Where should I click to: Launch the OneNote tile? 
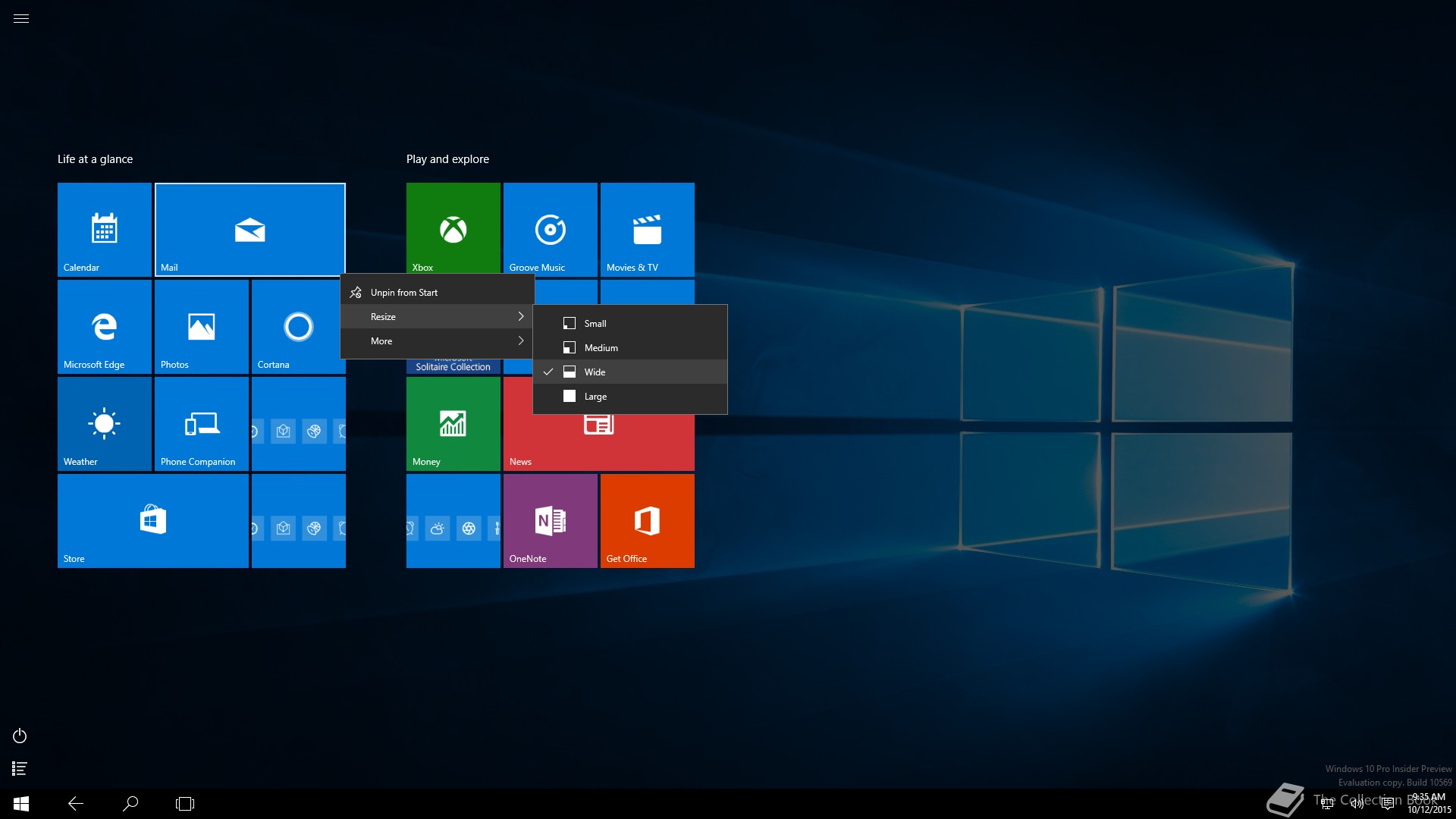[551, 521]
